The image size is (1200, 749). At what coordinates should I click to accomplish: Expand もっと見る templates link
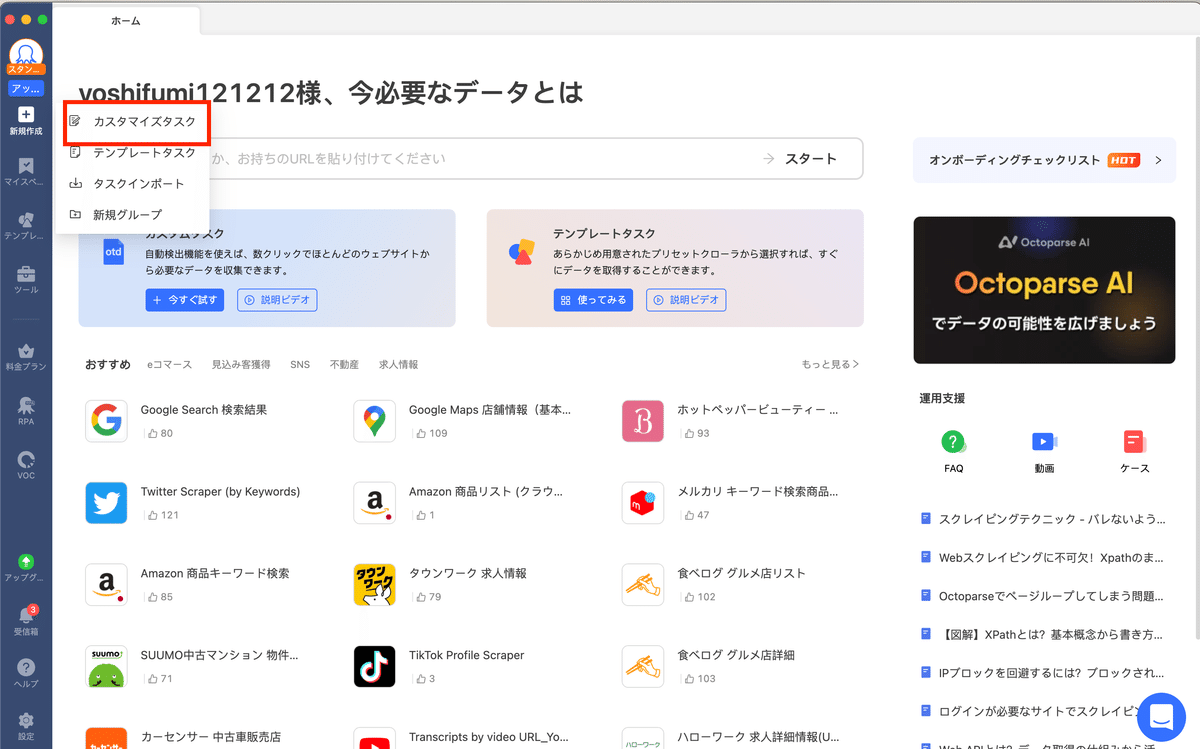tap(830, 365)
